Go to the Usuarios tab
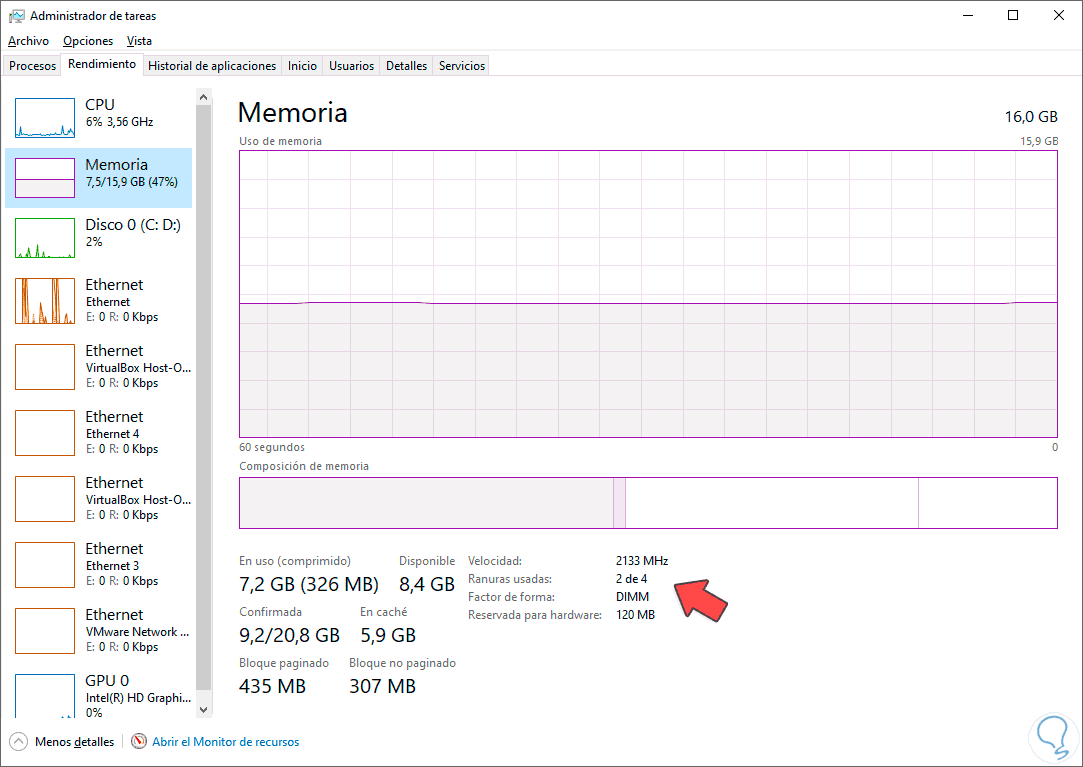Image resolution: width=1083 pixels, height=767 pixels. point(352,66)
